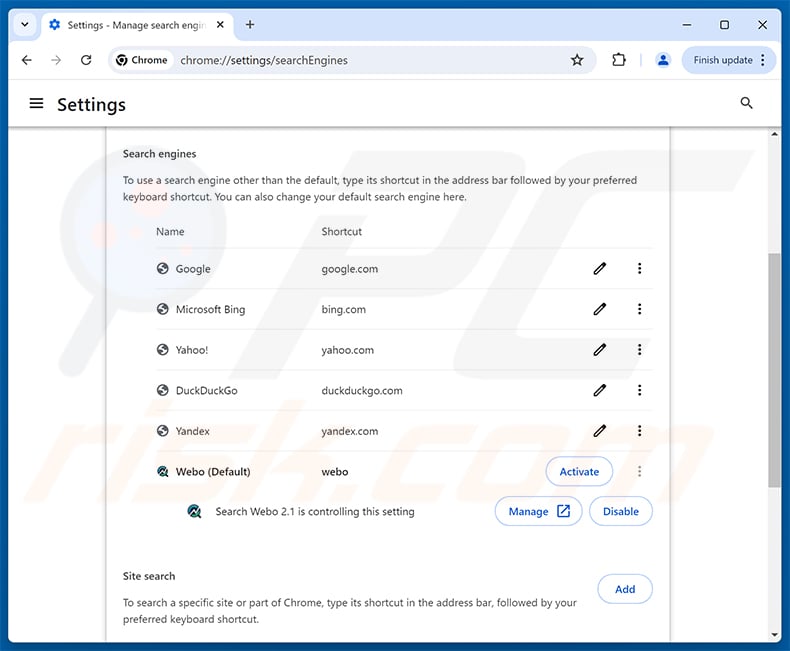Click the browser back arrow
This screenshot has width=790, height=651.
tap(27, 60)
